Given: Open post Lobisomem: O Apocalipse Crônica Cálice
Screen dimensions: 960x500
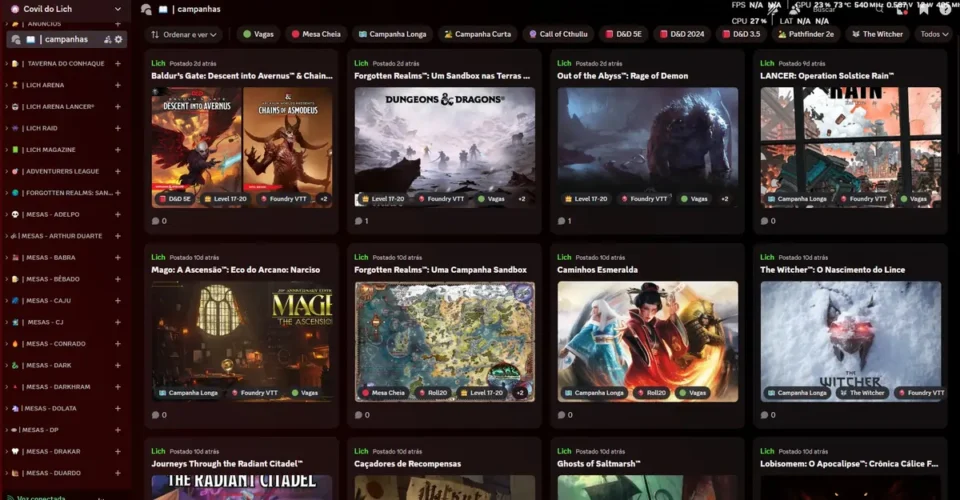Looking at the screenshot, I should tap(849, 464).
